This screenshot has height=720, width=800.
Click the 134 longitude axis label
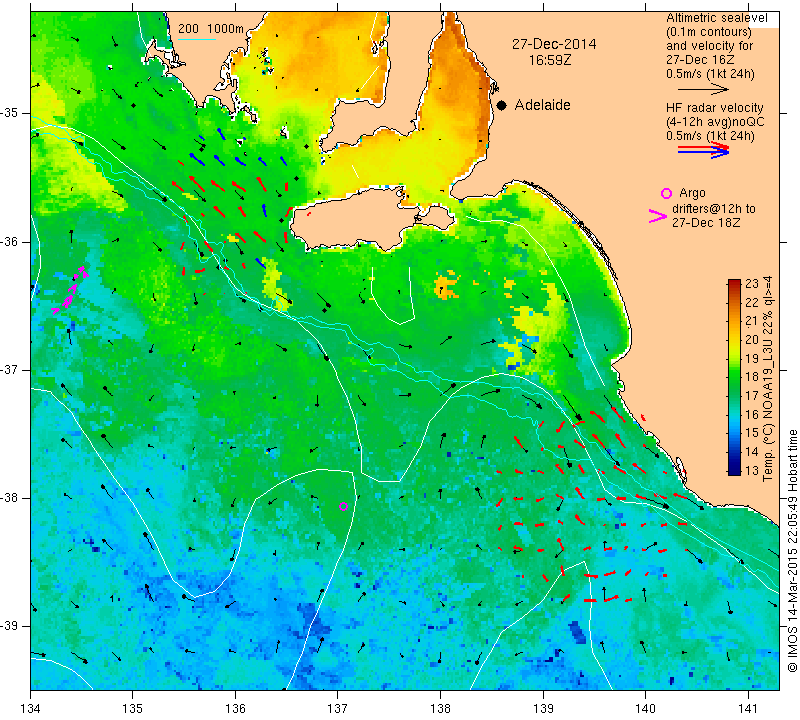pyautogui.click(x=31, y=708)
